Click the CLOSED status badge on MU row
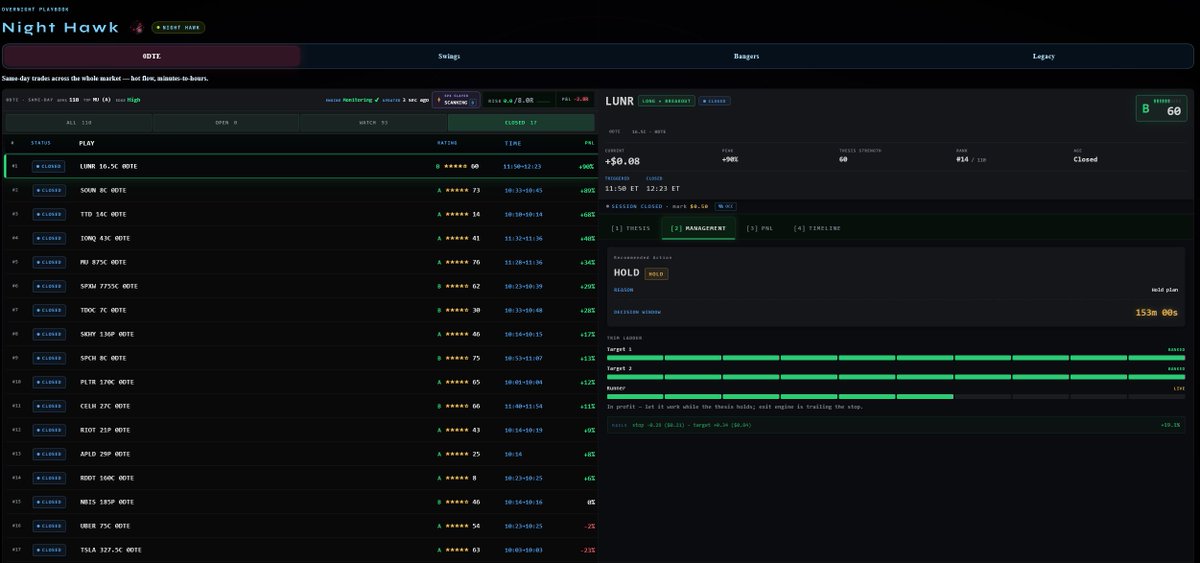The width and height of the screenshot is (1200, 563). point(48,262)
